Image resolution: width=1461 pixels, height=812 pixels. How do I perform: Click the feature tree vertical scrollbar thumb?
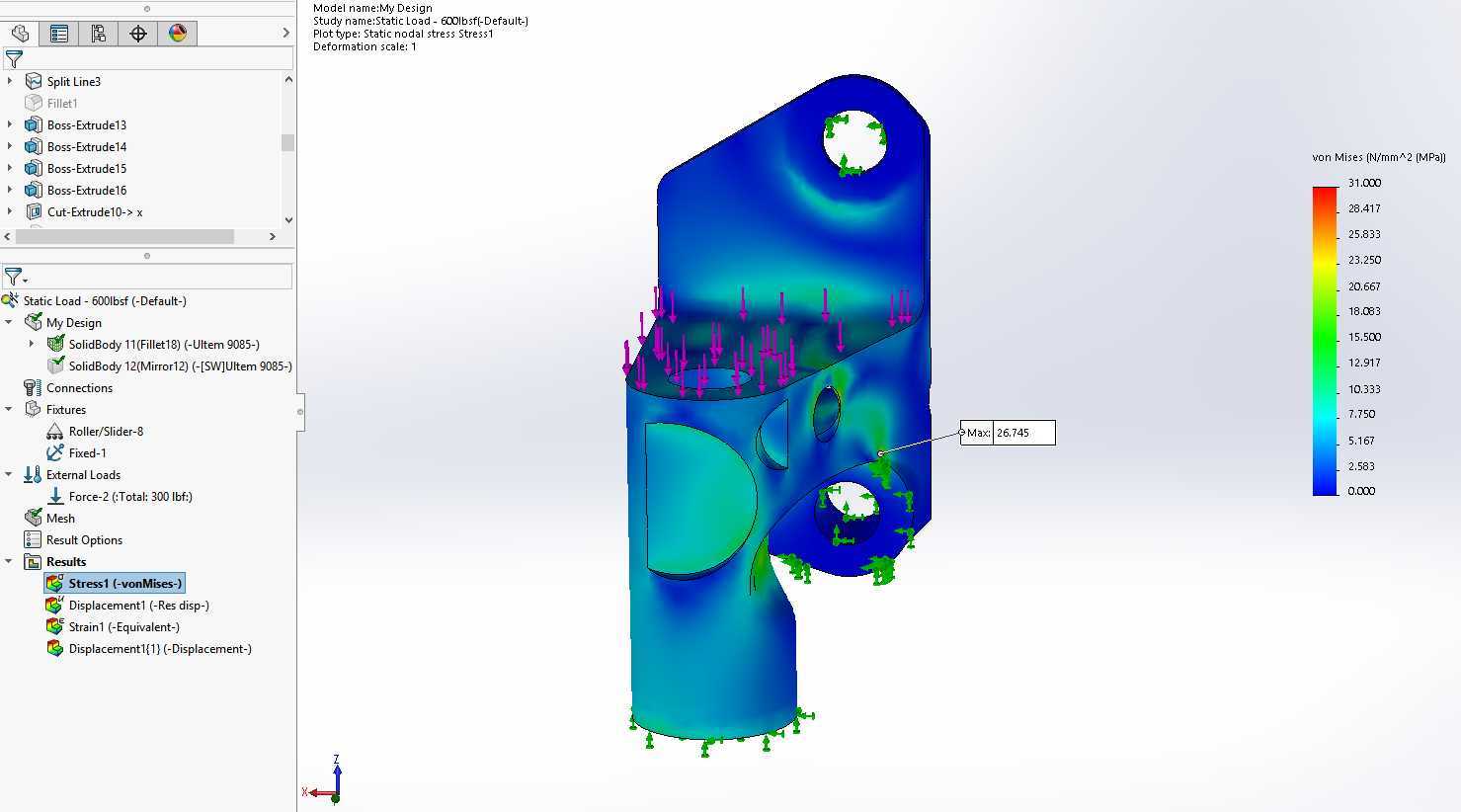coord(287,142)
